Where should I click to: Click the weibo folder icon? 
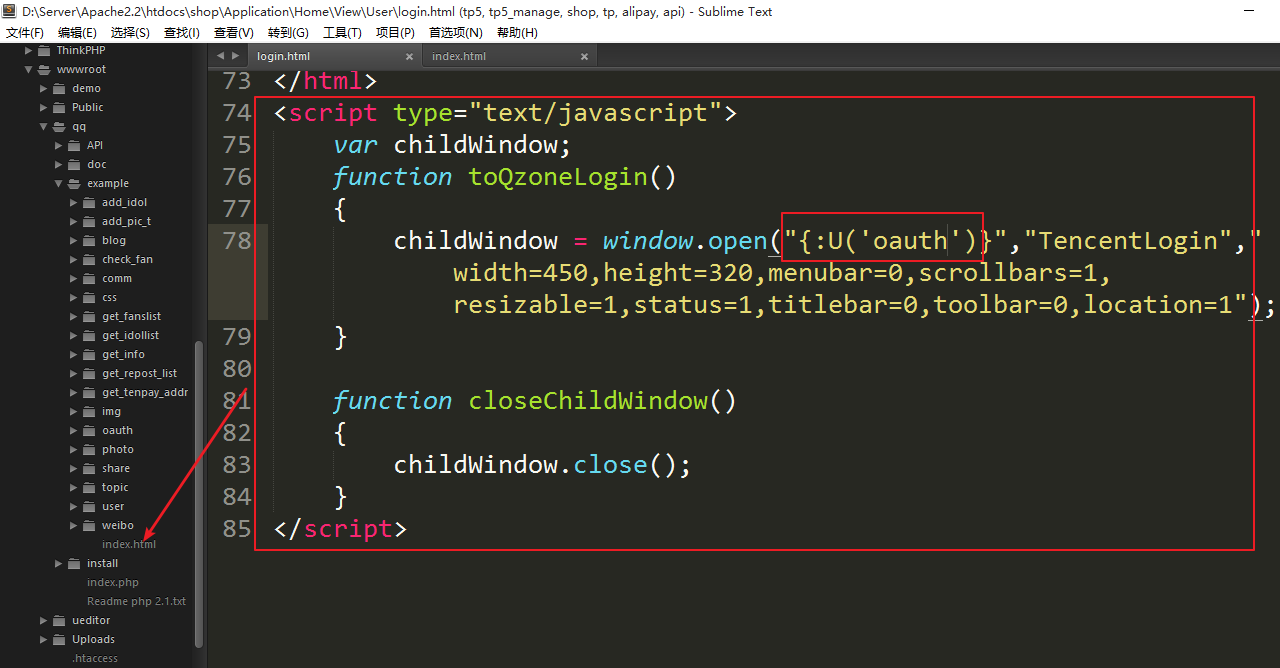(x=90, y=525)
